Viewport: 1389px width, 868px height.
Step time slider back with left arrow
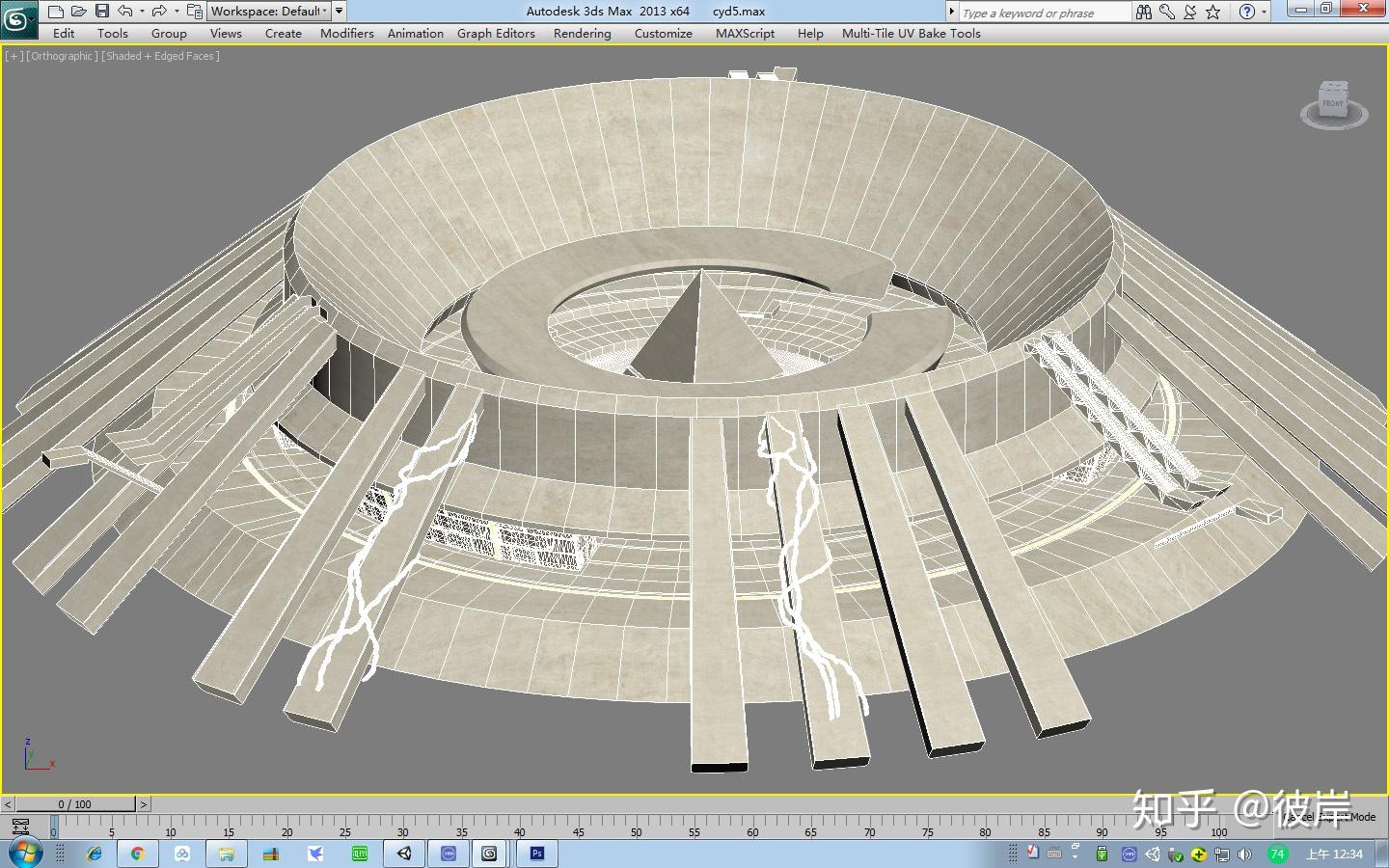click(x=8, y=803)
